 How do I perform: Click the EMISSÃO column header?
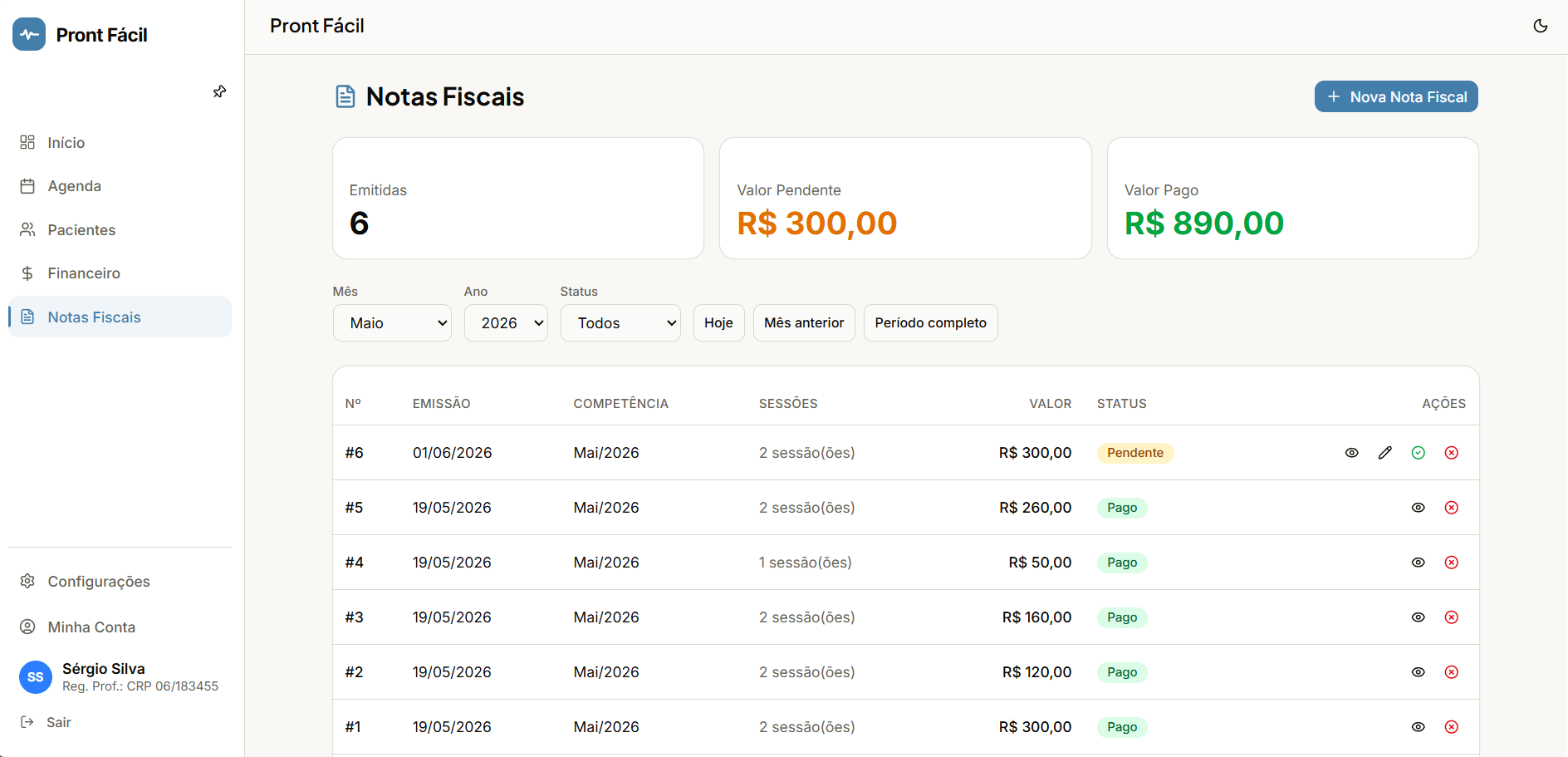pos(442,404)
